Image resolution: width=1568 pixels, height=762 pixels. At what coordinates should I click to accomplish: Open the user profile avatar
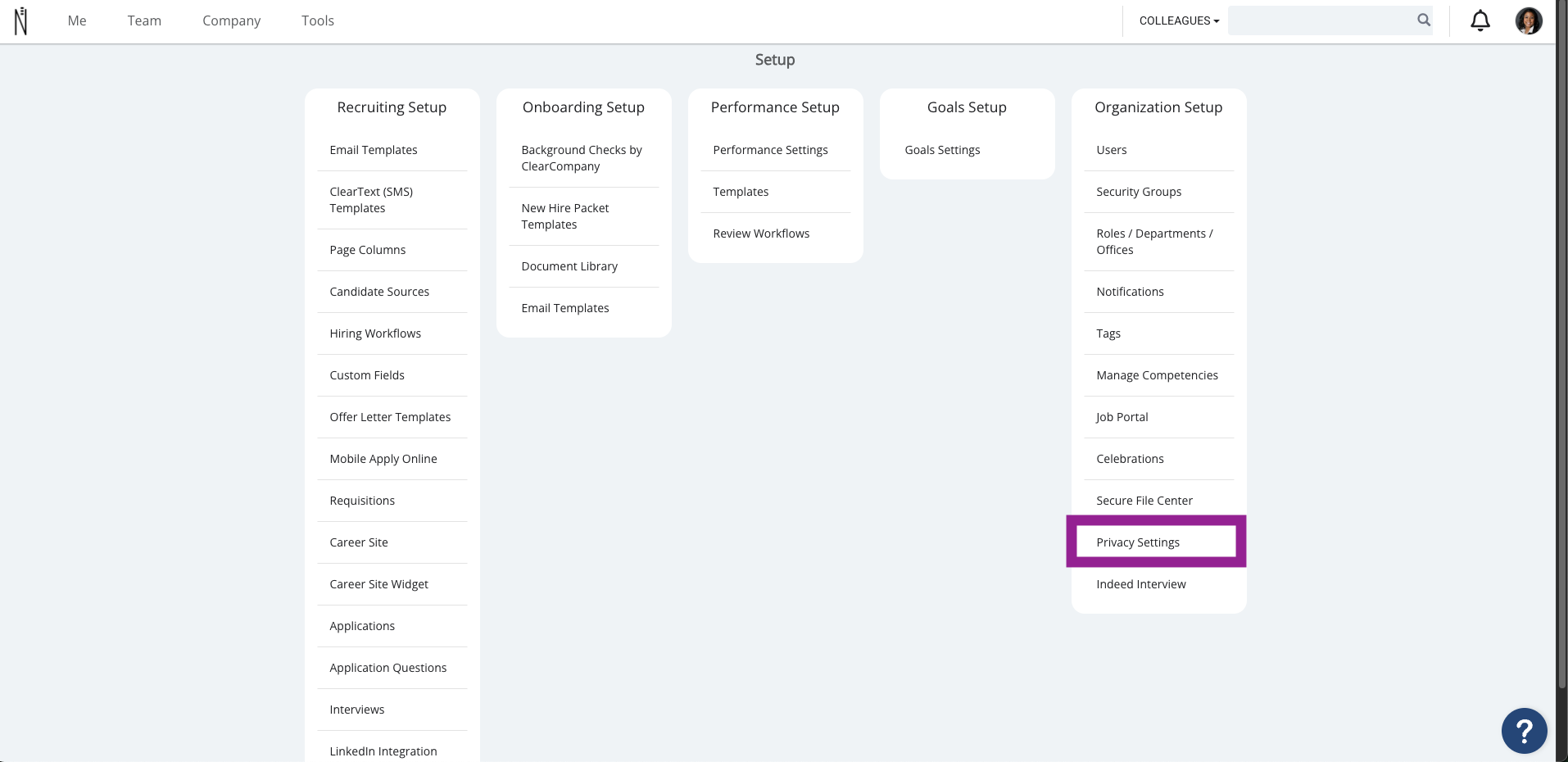tap(1529, 20)
